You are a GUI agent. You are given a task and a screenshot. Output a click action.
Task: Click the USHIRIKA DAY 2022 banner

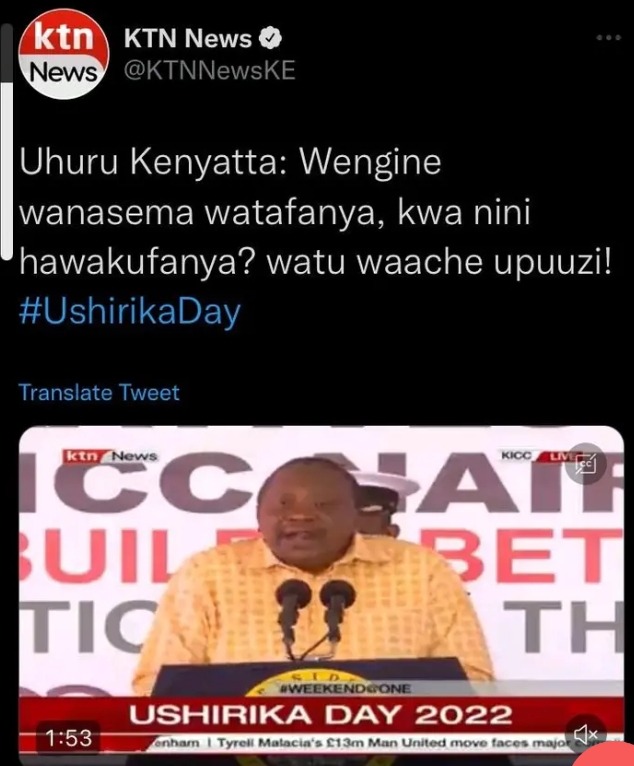click(x=321, y=715)
